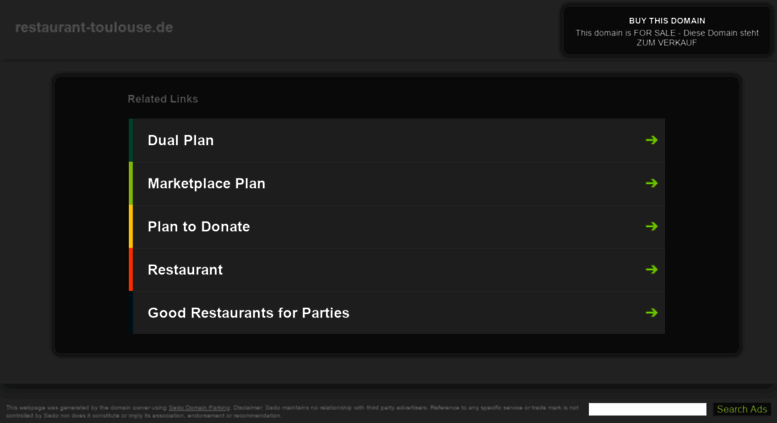The height and width of the screenshot is (423, 777).
Task: Click arrow next to Good Restaurants for Parties
Action: coord(651,313)
